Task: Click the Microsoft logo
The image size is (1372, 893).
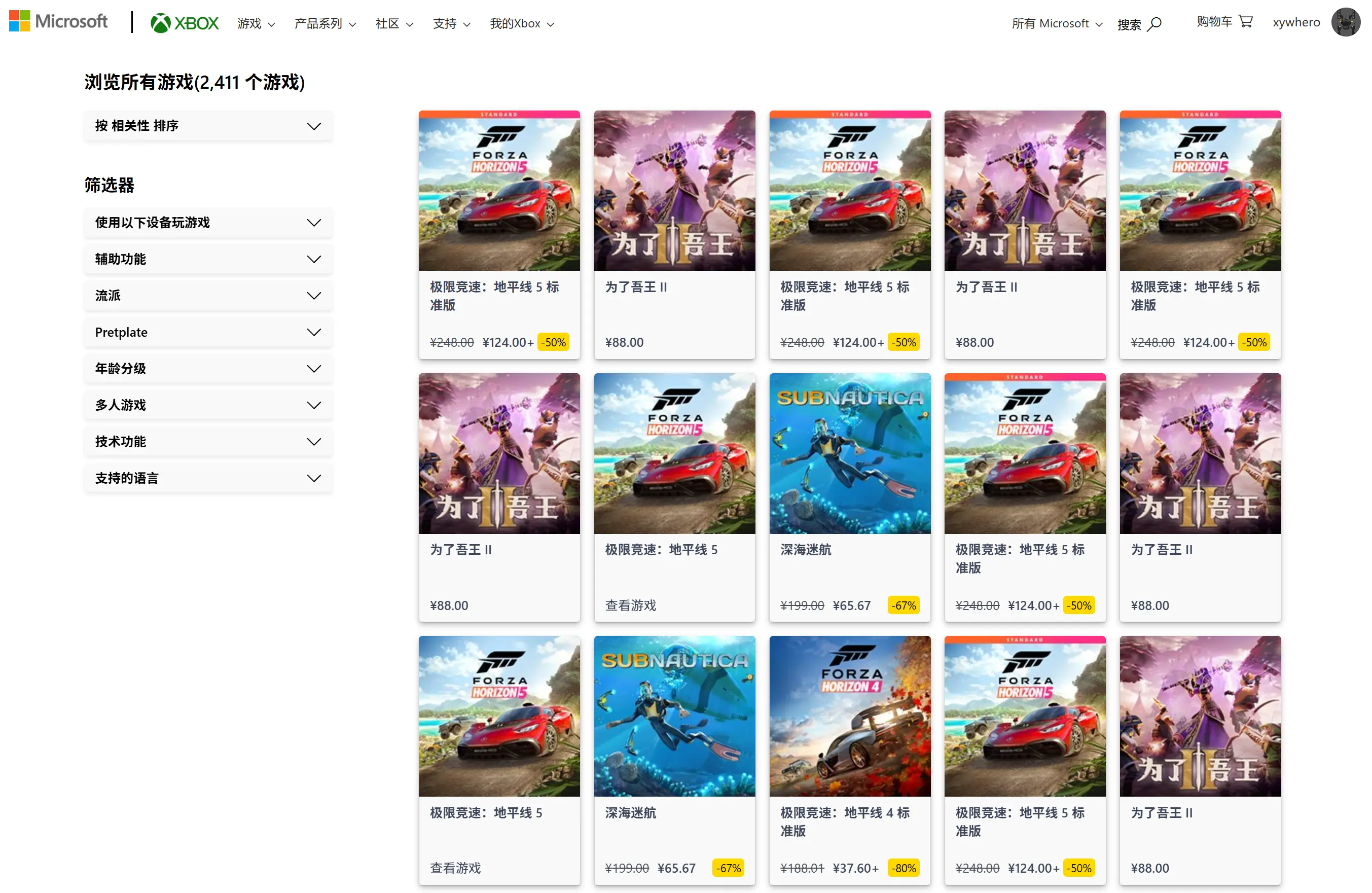Action: click(58, 21)
